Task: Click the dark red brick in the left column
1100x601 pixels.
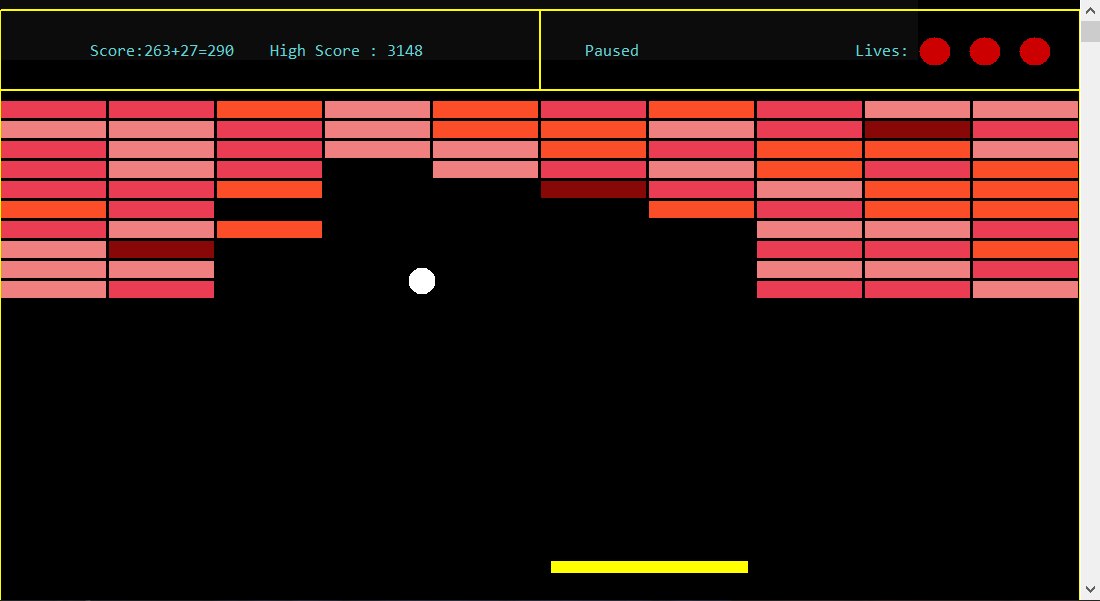Action: 161,250
